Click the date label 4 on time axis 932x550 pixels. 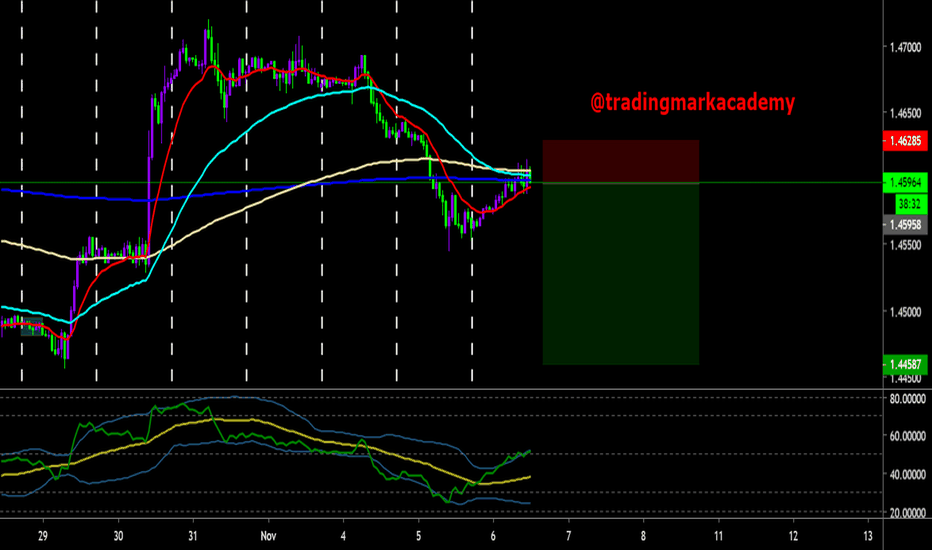coord(343,536)
